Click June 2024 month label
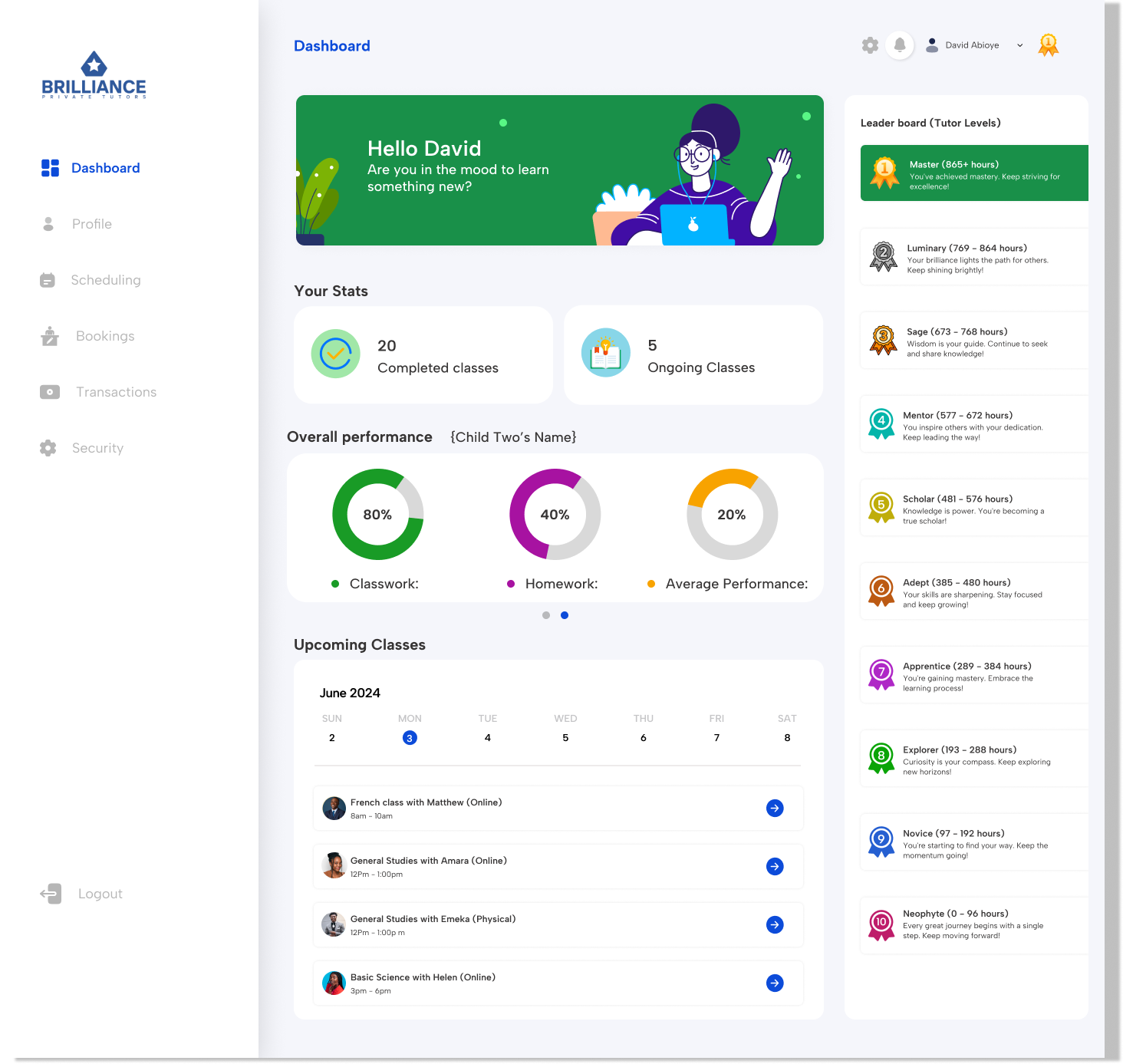Screen dimensions: 1123x1064 point(350,693)
